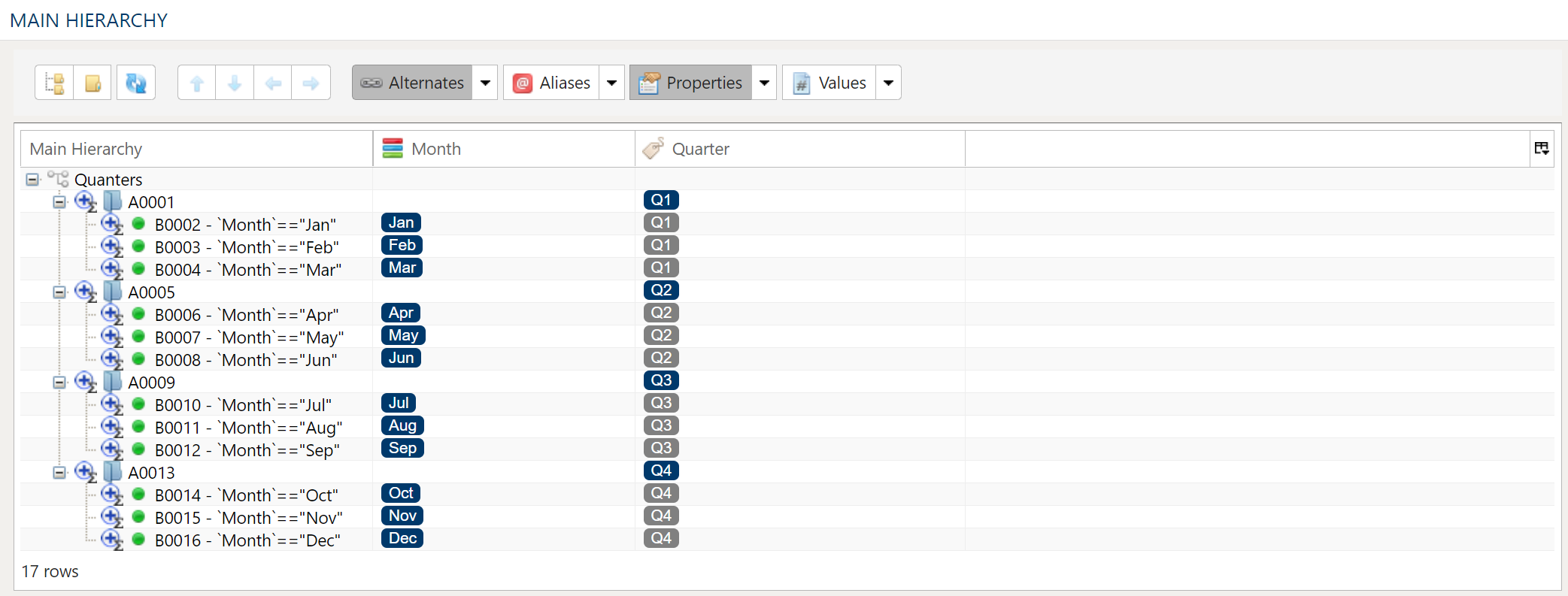Click the grey Q4 tag in Dec row
The height and width of the screenshot is (596, 1568).
[661, 538]
